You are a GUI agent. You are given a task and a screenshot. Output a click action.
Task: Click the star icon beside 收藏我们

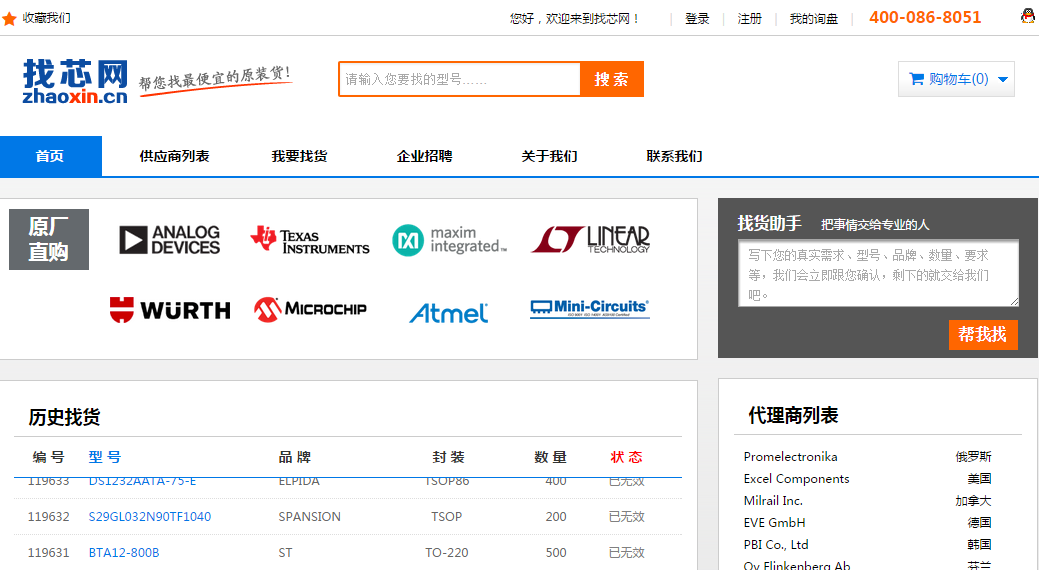[x=10, y=19]
